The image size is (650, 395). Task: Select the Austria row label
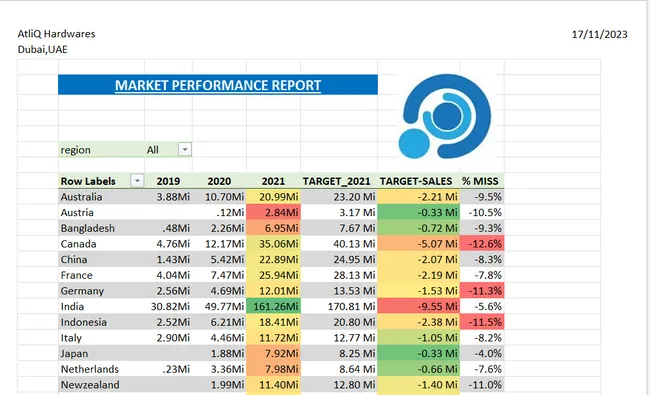(x=77, y=212)
